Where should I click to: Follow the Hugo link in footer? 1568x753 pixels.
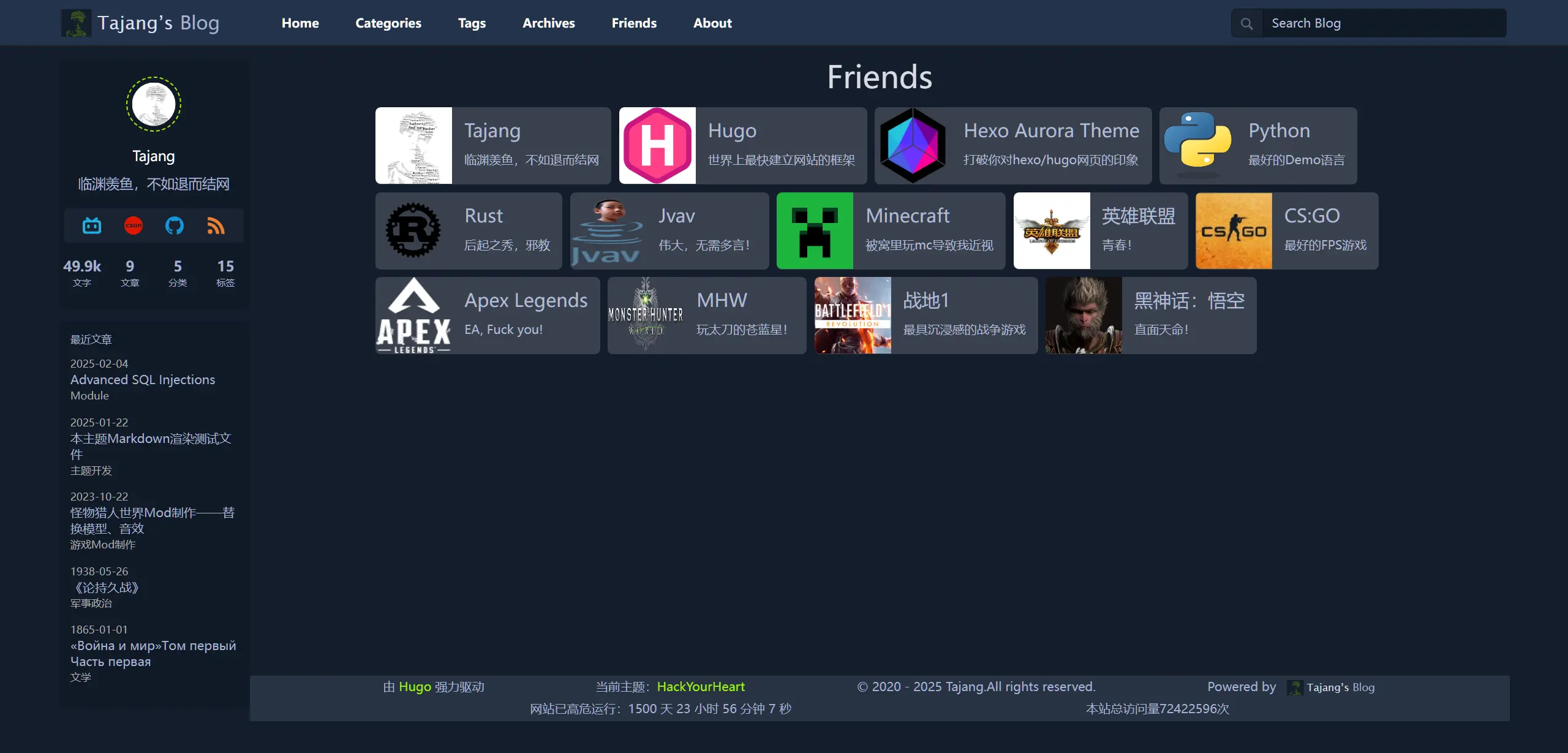pyautogui.click(x=415, y=687)
